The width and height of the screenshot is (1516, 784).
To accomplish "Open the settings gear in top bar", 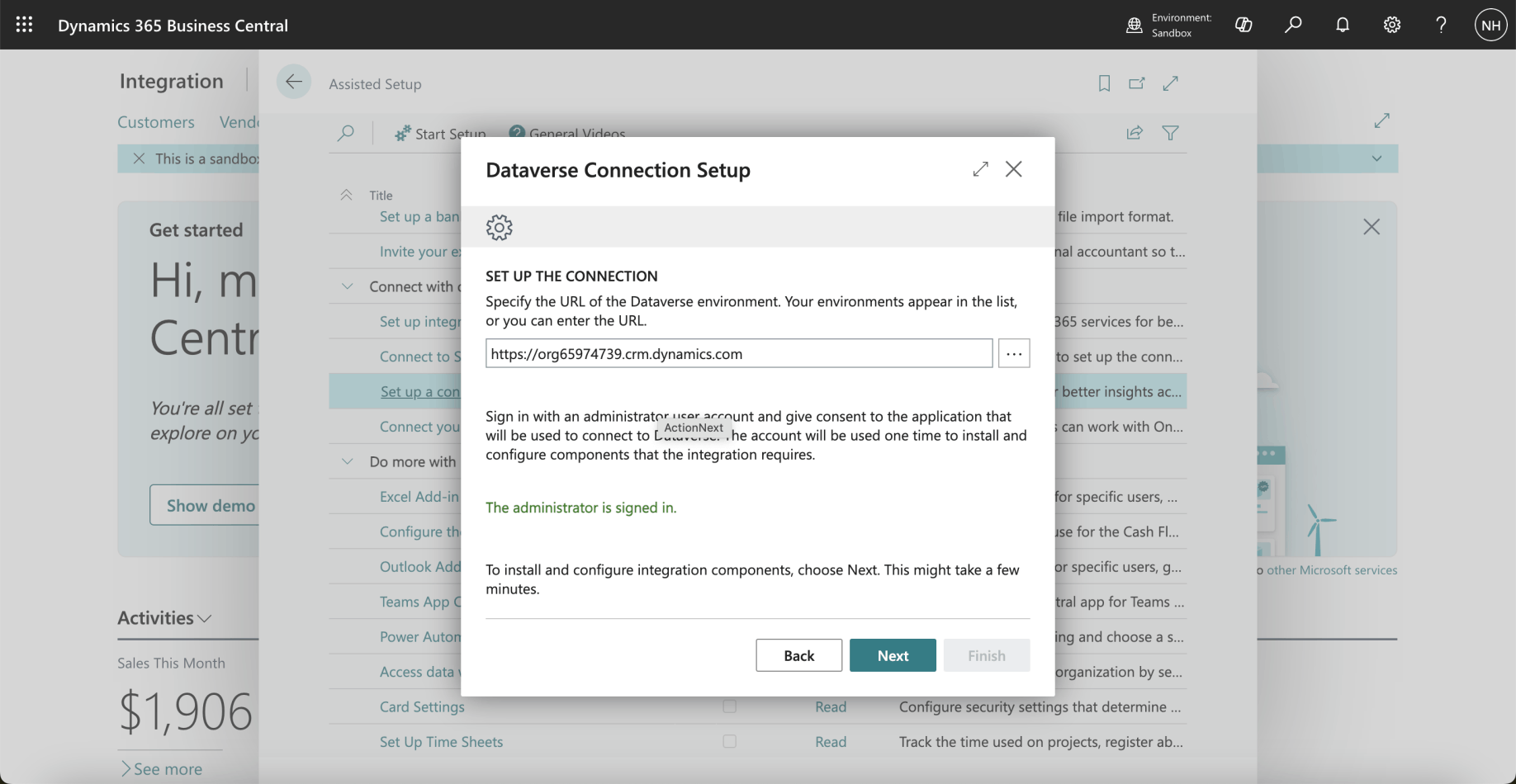I will pos(1392,25).
